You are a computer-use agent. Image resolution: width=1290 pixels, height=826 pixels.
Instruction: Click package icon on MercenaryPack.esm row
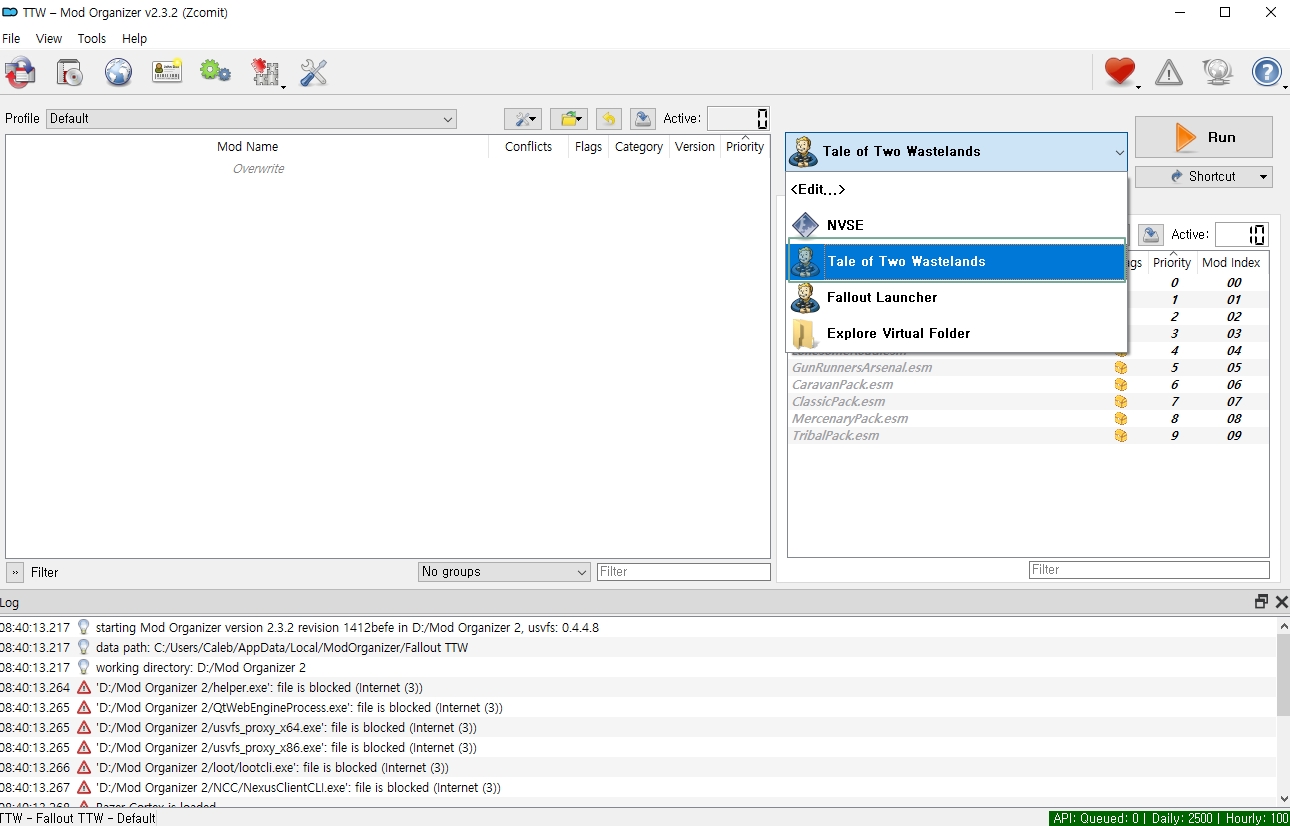(1120, 419)
